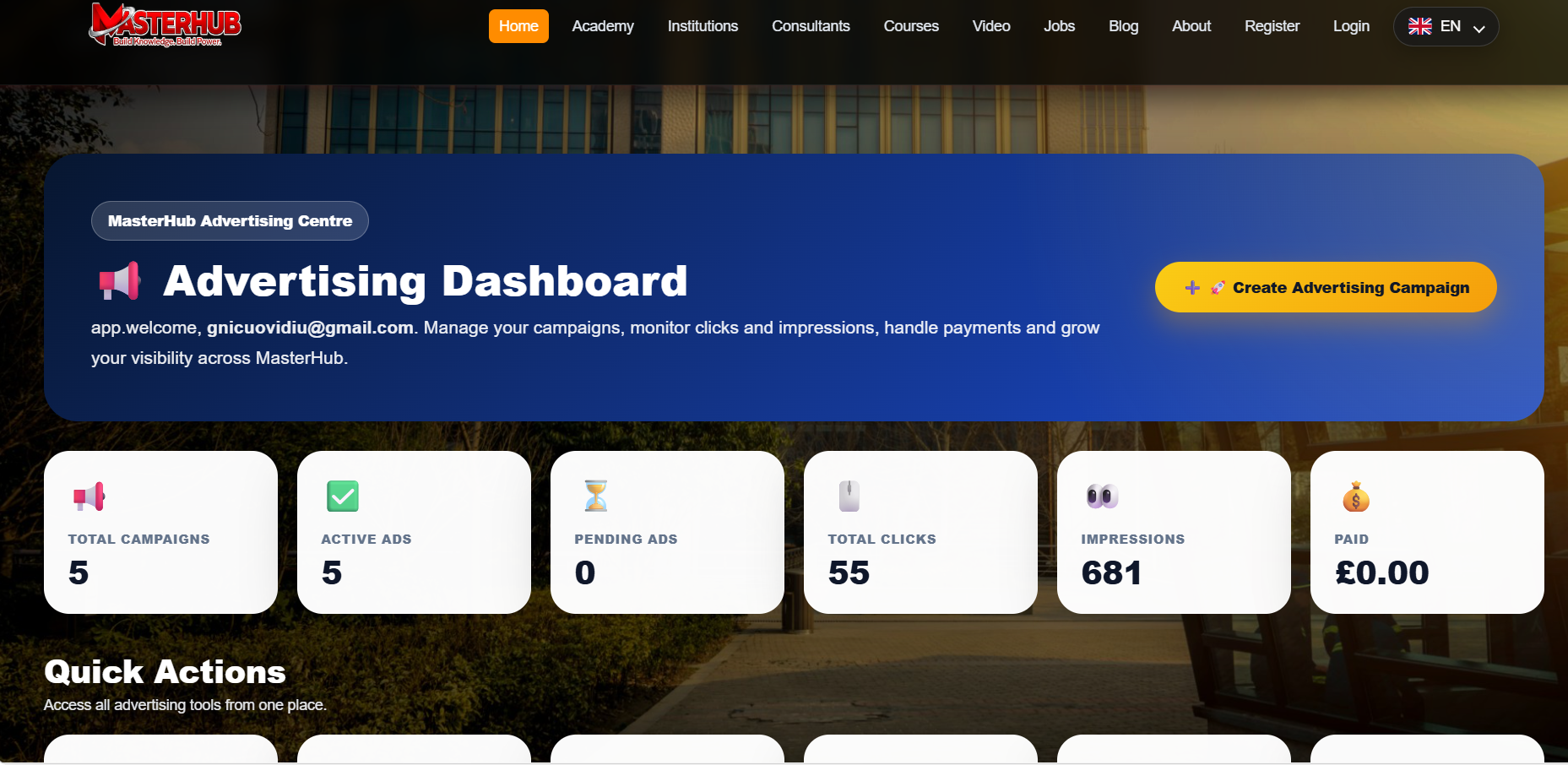Expand the EN language dropdown chevron
The width and height of the screenshot is (1568, 765).
pos(1479,28)
